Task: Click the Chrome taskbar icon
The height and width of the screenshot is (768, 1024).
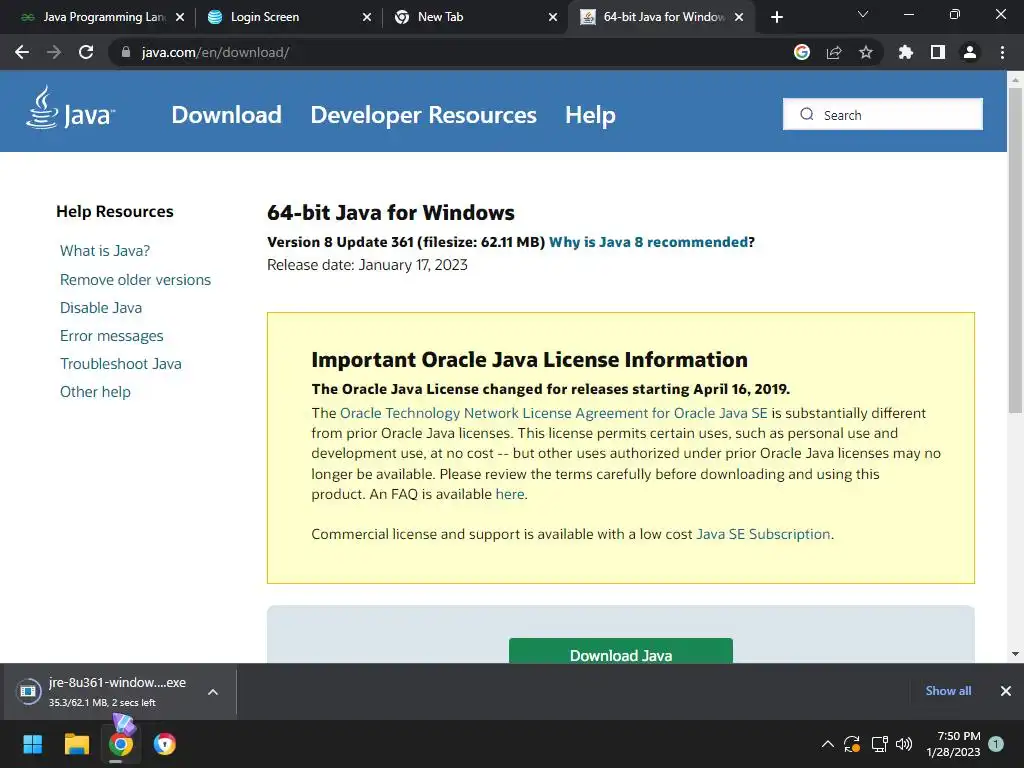Action: pyautogui.click(x=121, y=744)
